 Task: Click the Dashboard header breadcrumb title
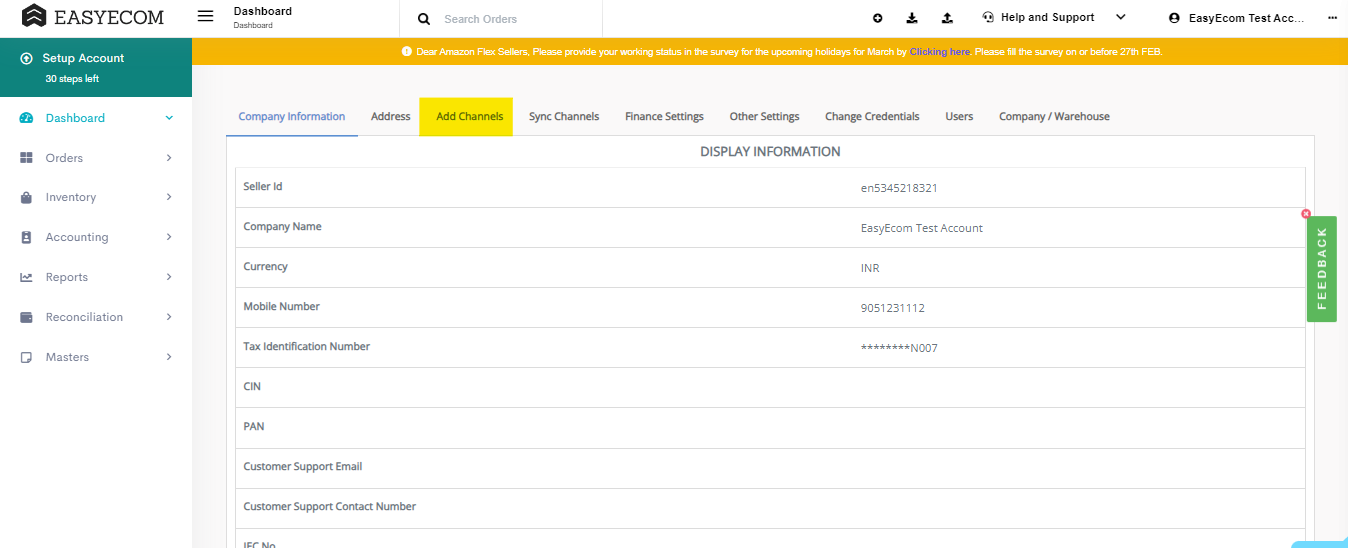263,11
